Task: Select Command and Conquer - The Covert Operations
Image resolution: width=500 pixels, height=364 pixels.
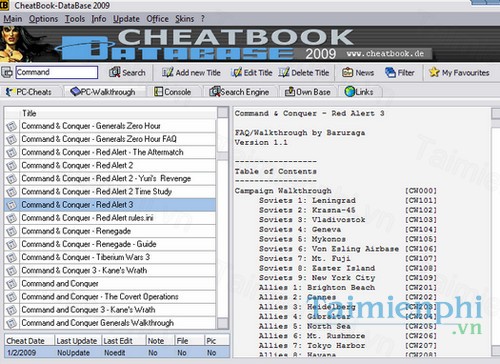Action: pos(110,297)
